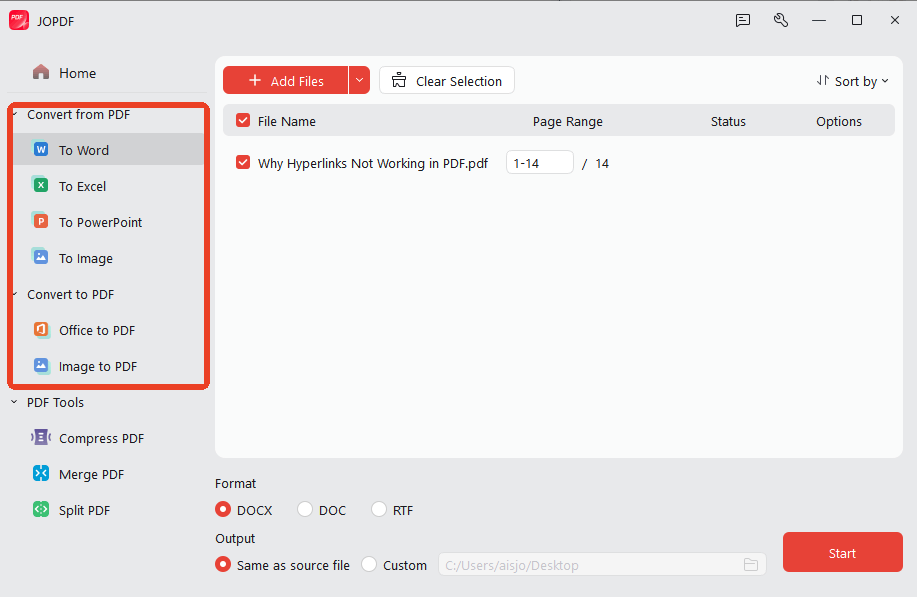
Task: Click the output path field C:/Users/aisjo/Desktop
Action: [602, 565]
